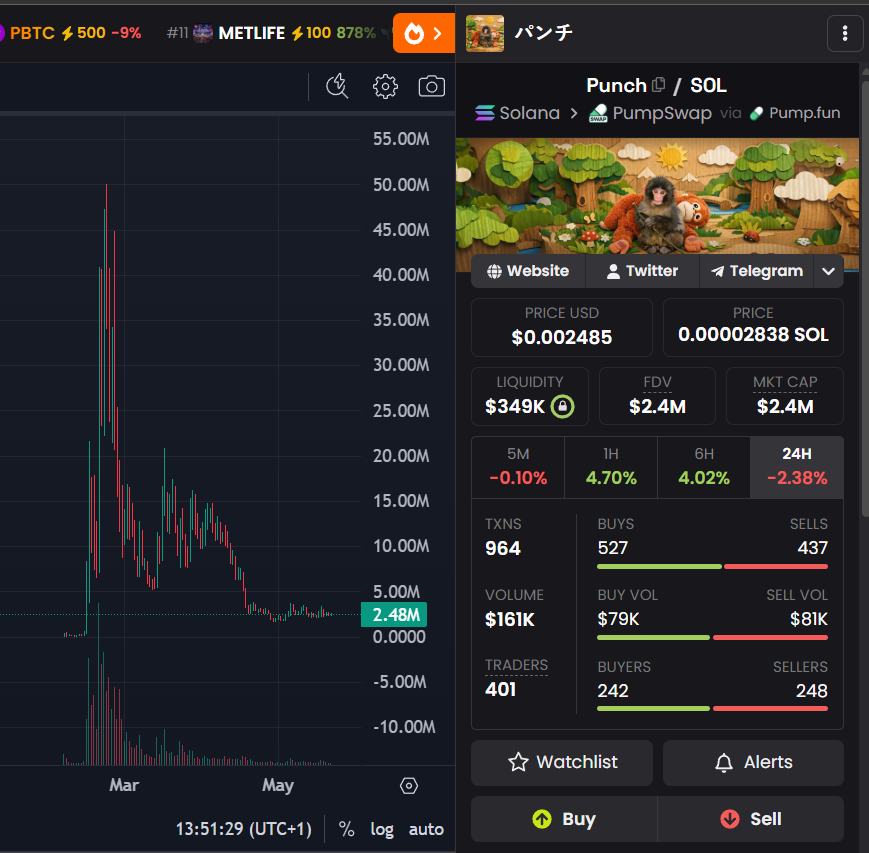Click the PumpSwap logo icon
869x853 pixels.
[598, 113]
